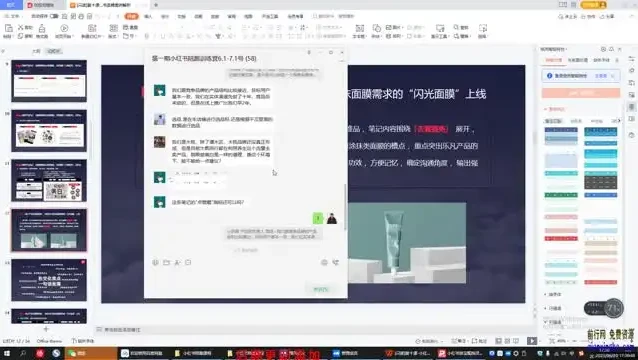This screenshot has height=360, width=638.
Task: Switch to the Animation ribbon tab
Action: [198, 16]
